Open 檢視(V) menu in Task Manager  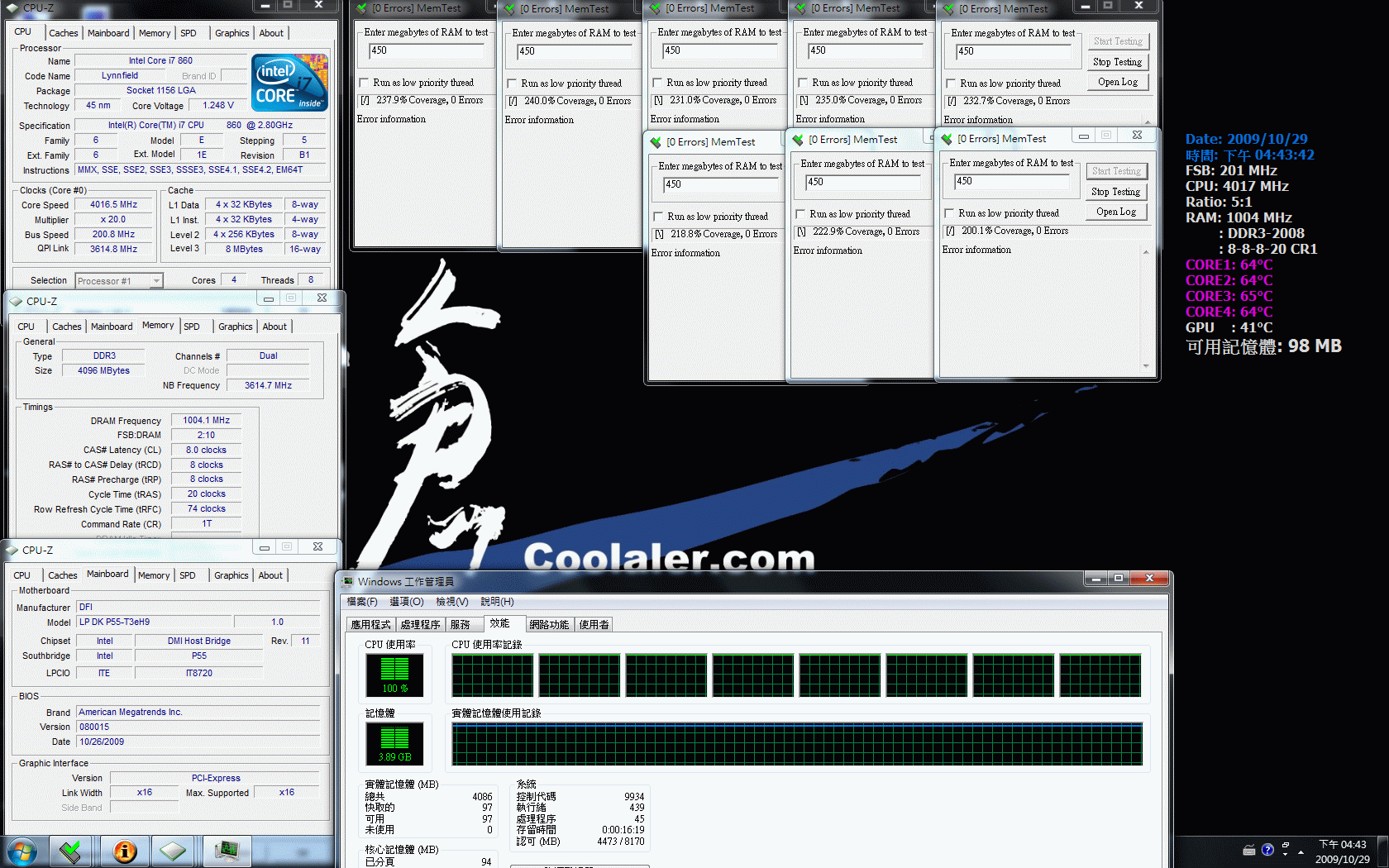(452, 602)
